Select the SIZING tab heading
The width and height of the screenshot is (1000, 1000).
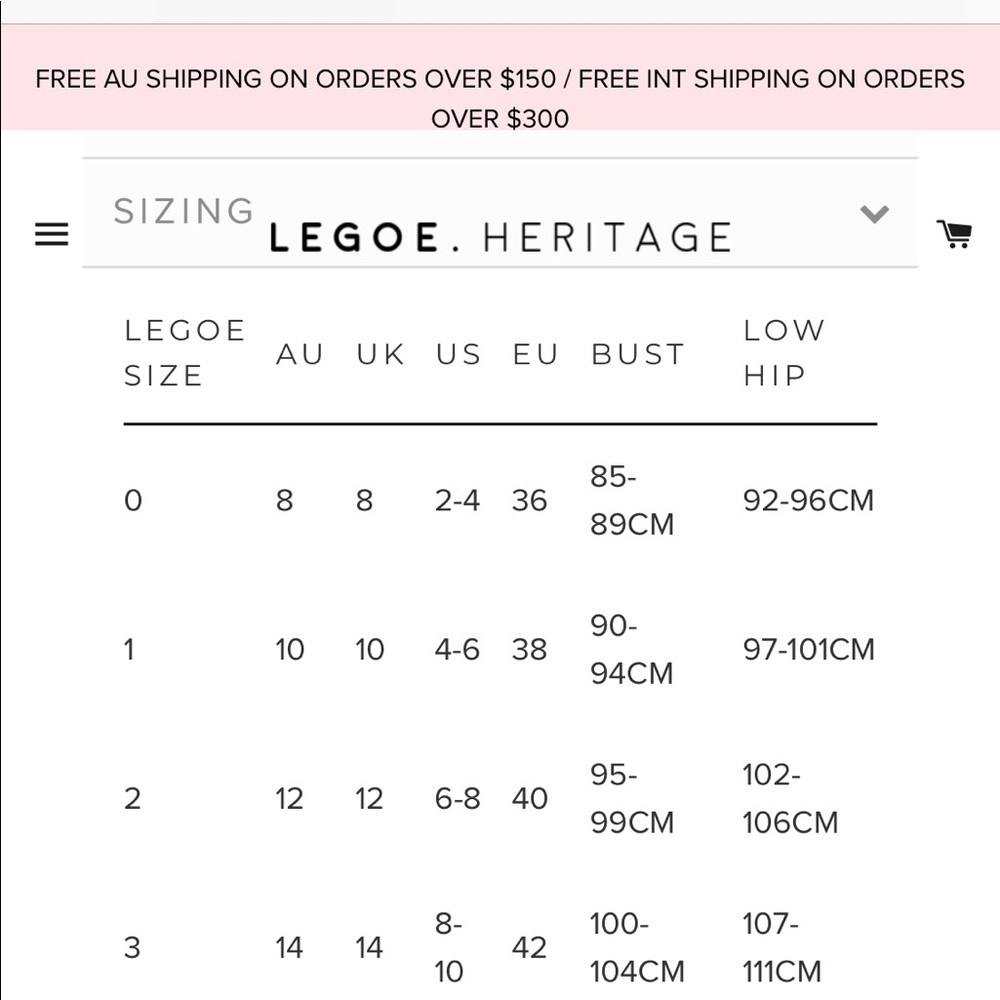[x=183, y=211]
